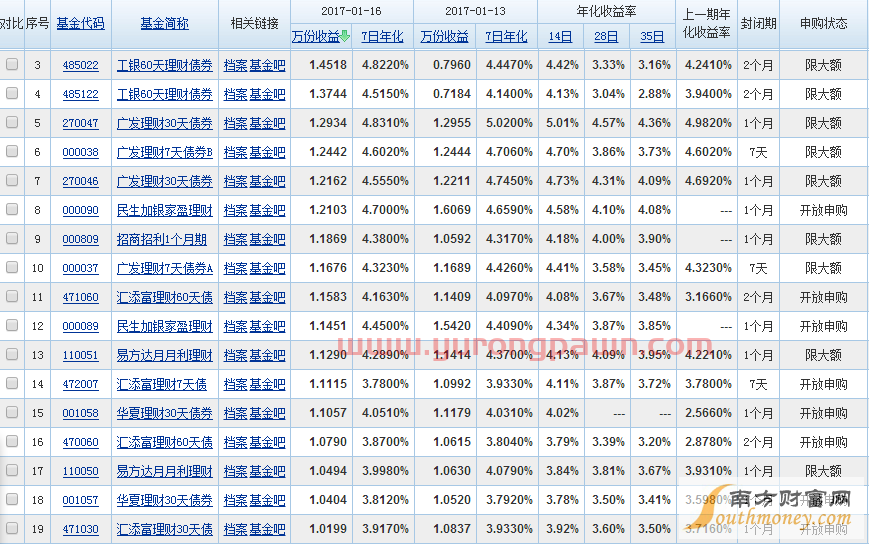Sort table by 基金代码 column header
The width and height of the screenshot is (869, 544).
coord(80,23)
